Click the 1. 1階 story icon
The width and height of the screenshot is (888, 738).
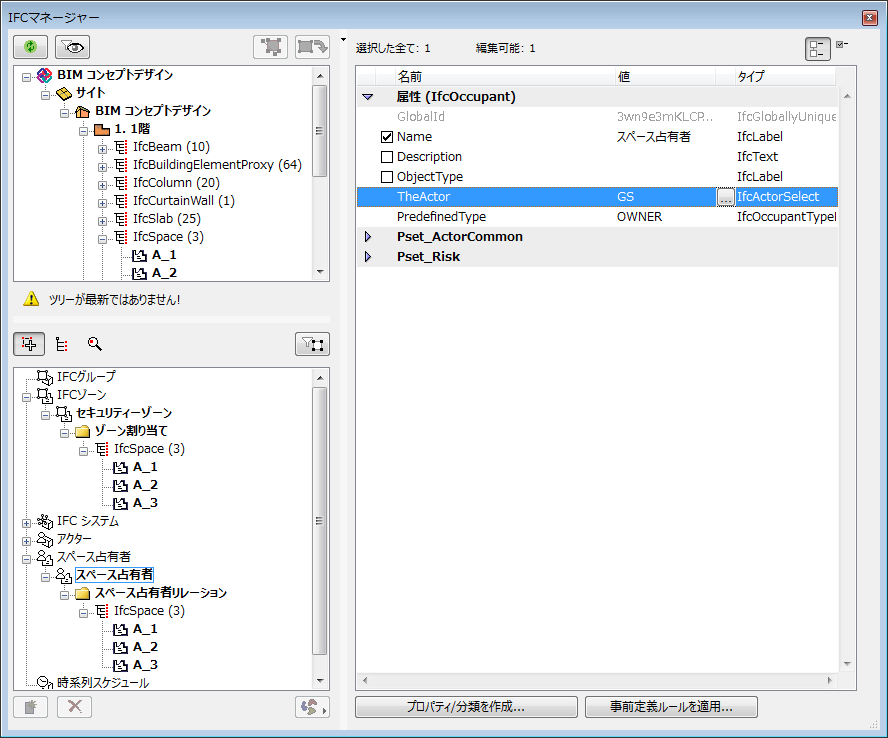(x=102, y=129)
